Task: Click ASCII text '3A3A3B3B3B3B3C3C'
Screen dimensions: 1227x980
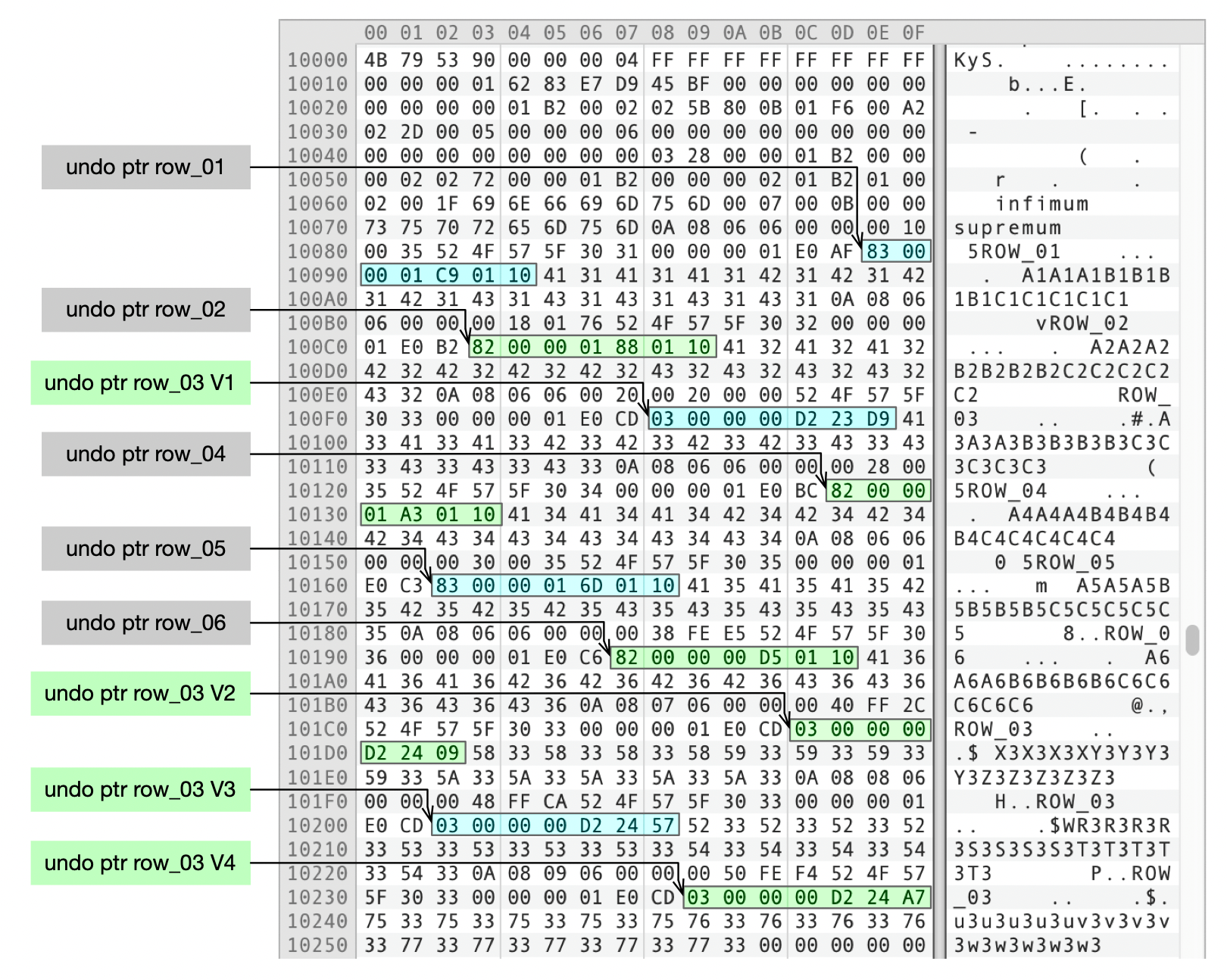Action: pos(1062,442)
